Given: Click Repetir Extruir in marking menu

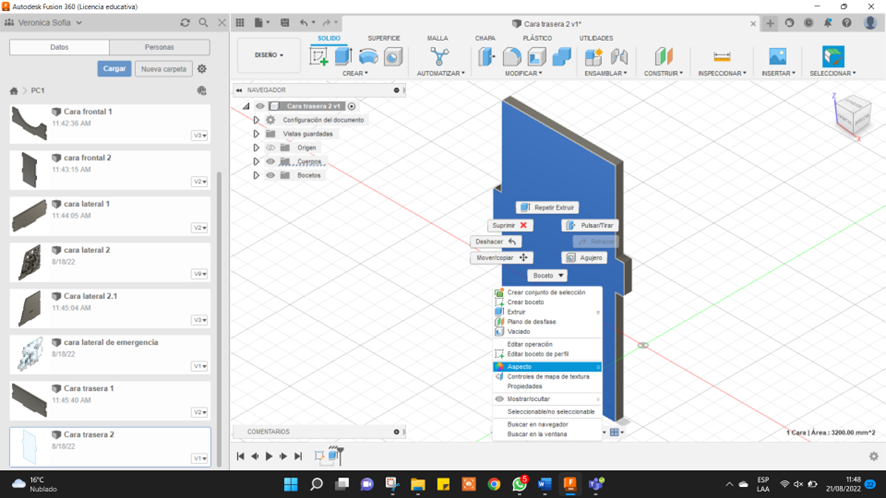Looking at the screenshot, I should pos(547,207).
